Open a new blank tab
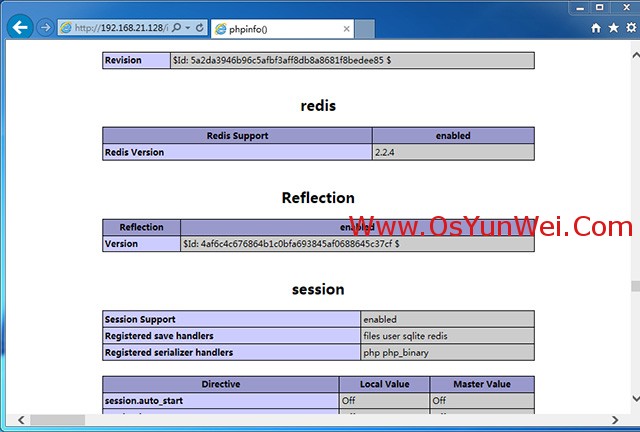Viewport: 640px width, 432px height. 364,29
